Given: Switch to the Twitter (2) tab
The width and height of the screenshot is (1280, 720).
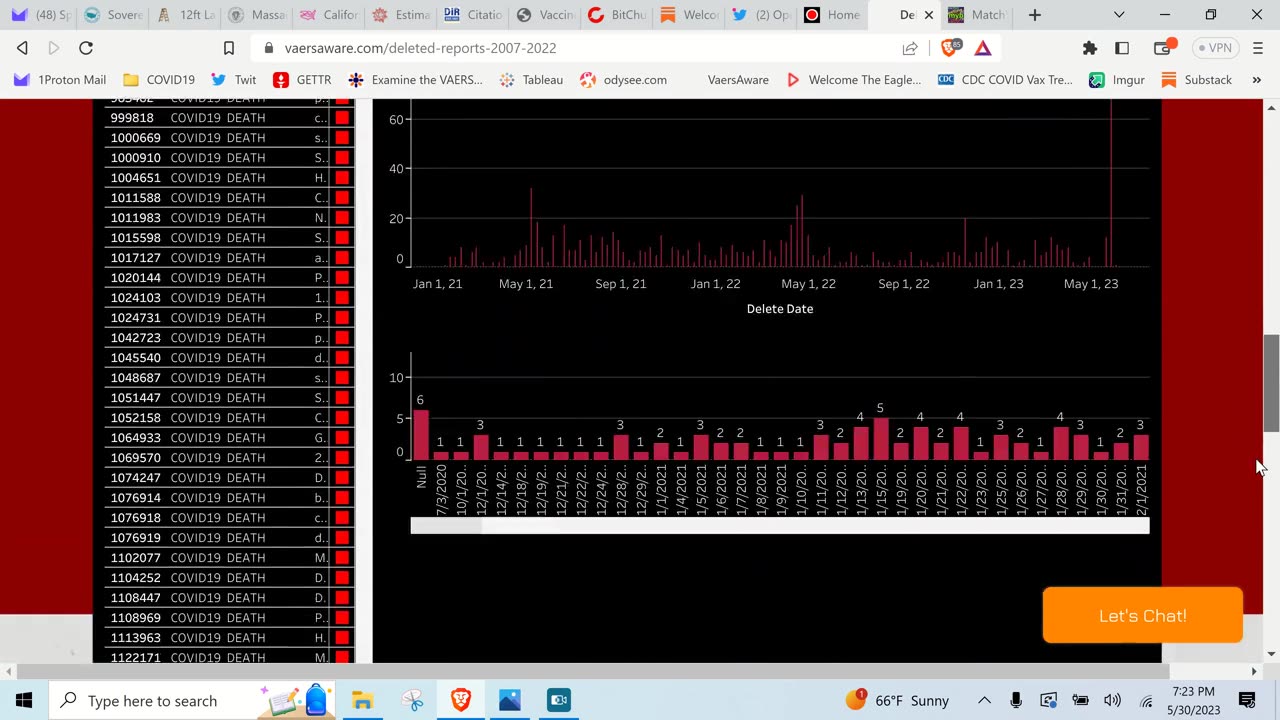Looking at the screenshot, I should [762, 15].
